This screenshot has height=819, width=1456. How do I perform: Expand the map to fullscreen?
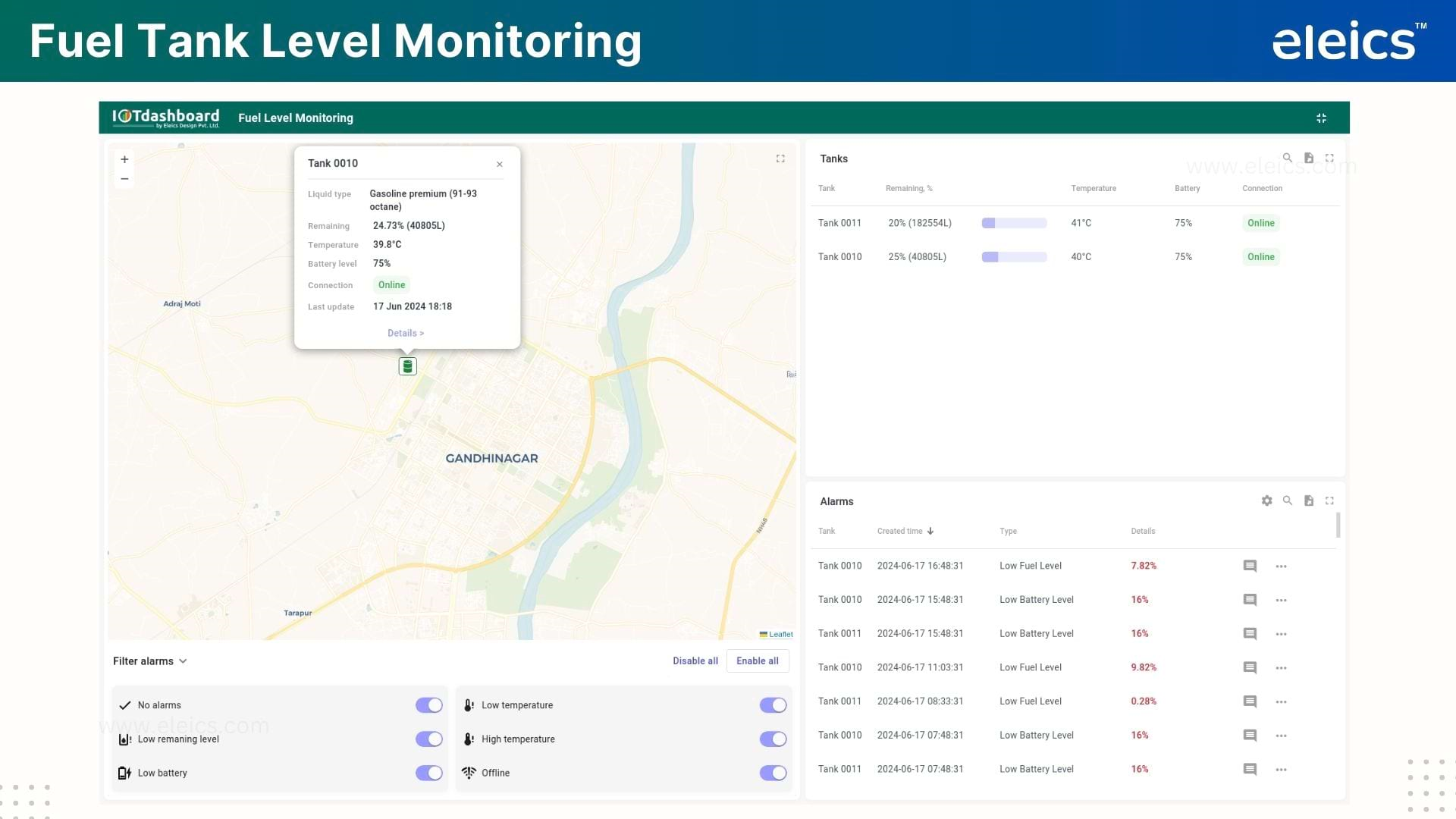pos(780,158)
